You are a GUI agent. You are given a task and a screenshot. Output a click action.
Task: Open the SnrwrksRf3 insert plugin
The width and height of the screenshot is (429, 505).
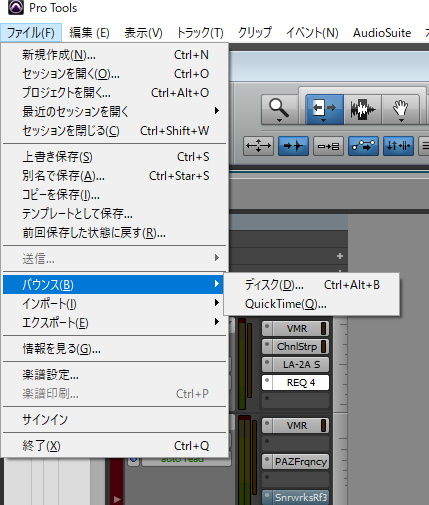[x=301, y=498]
